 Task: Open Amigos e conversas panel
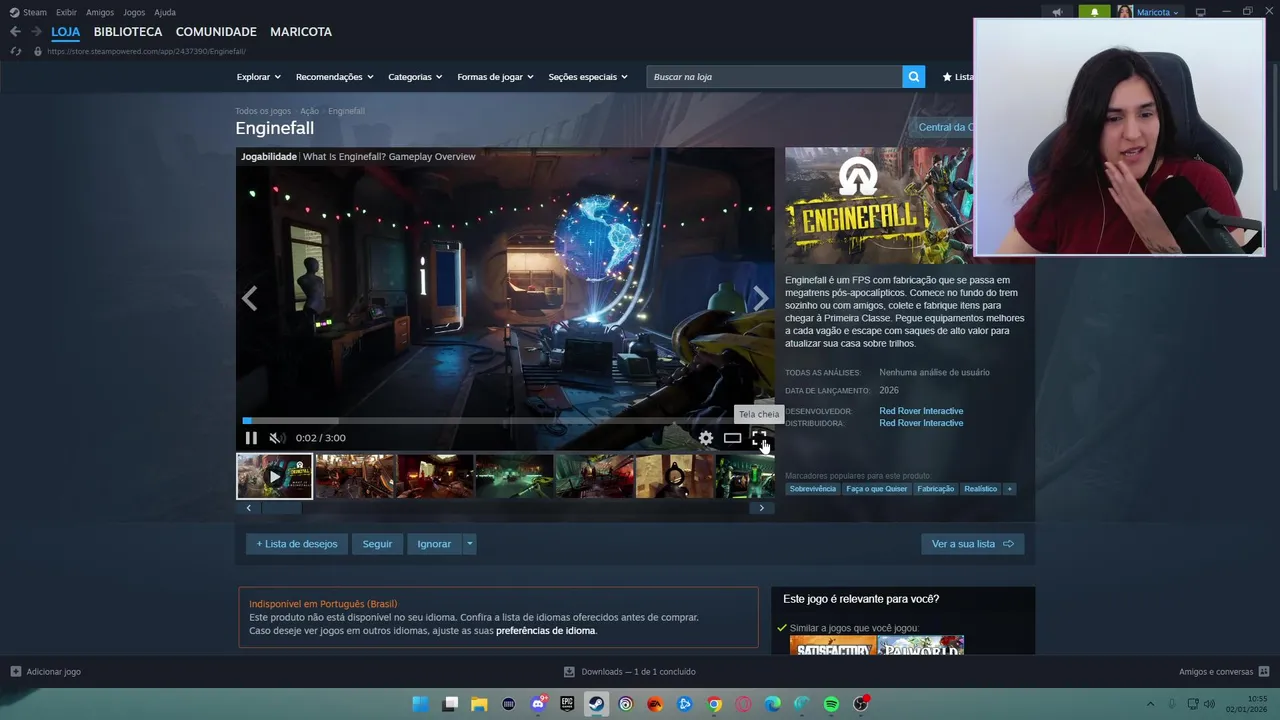1224,672
